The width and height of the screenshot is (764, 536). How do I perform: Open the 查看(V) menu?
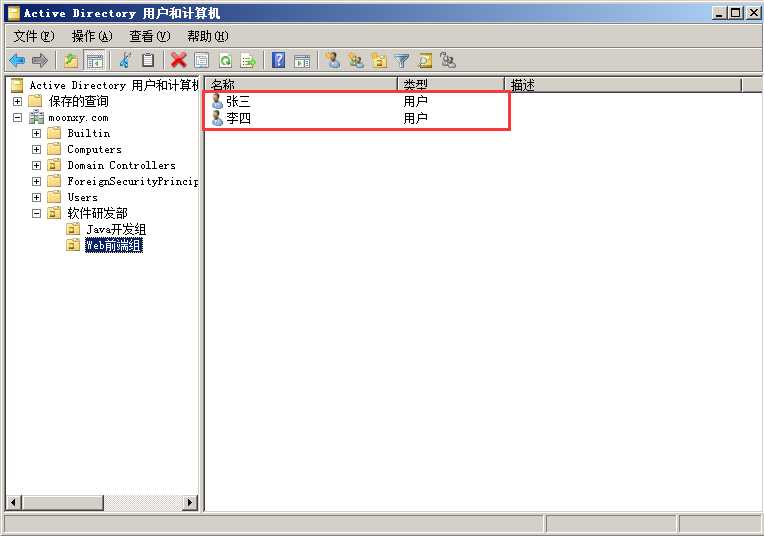[150, 36]
